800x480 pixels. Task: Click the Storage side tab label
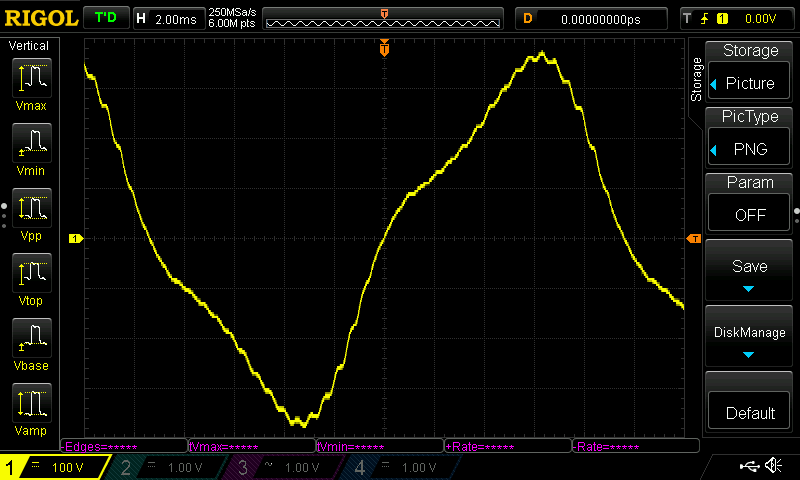[x=696, y=80]
